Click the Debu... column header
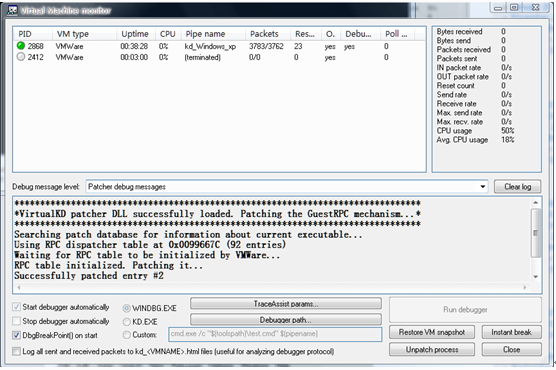556x370 pixels. point(361,34)
